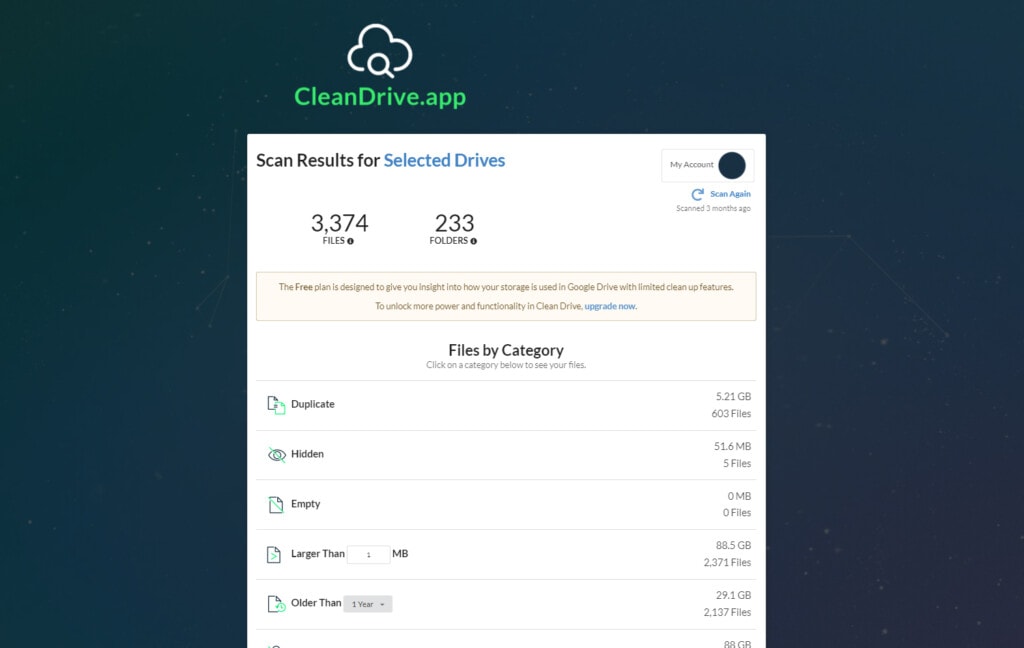Click the Empty files category icon
This screenshot has height=648, width=1024.
click(276, 504)
